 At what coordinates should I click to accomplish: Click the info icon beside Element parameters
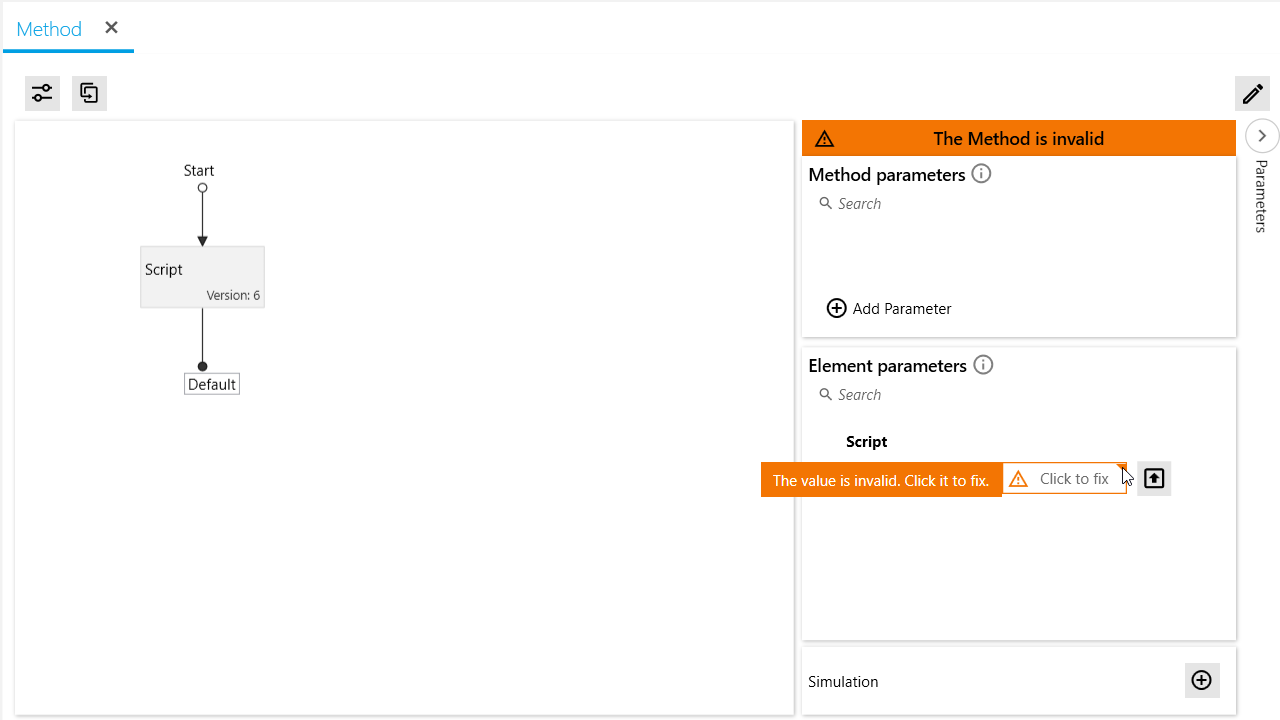point(983,365)
